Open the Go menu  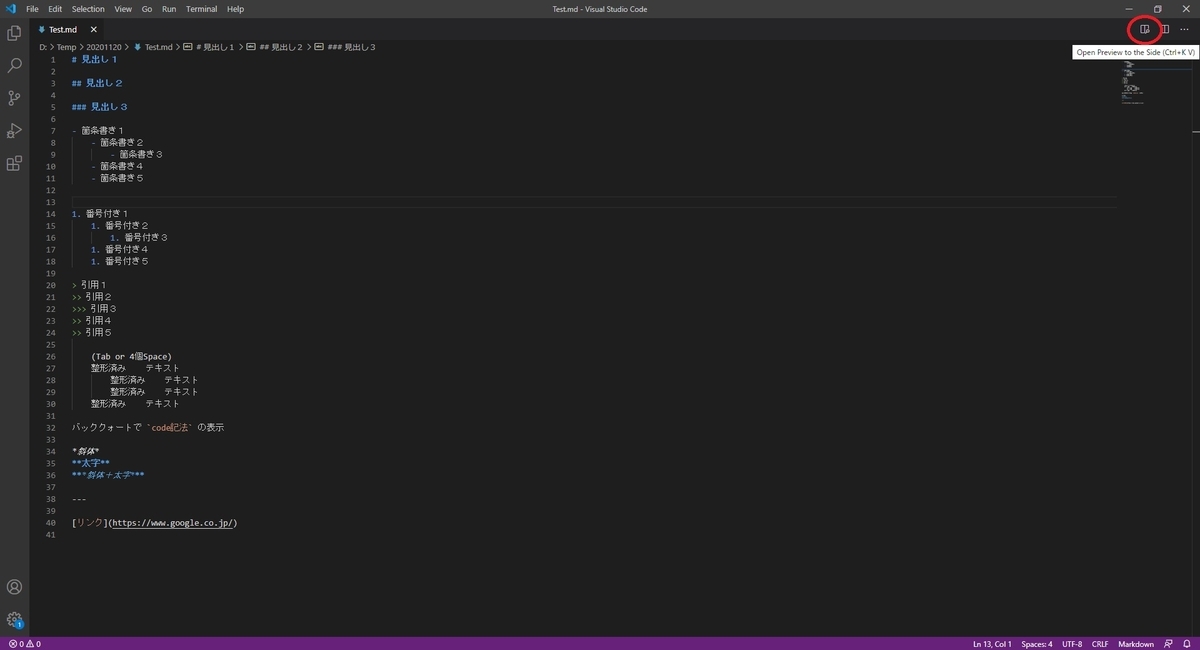[x=147, y=9]
